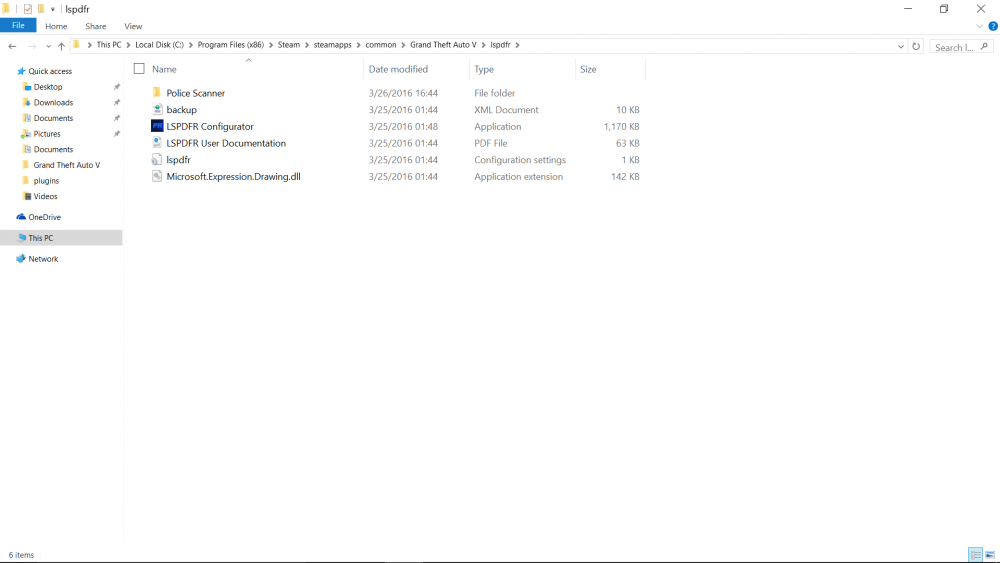The image size is (1000, 563).
Task: Expand chevron after common breadcrumb
Action: coord(403,45)
